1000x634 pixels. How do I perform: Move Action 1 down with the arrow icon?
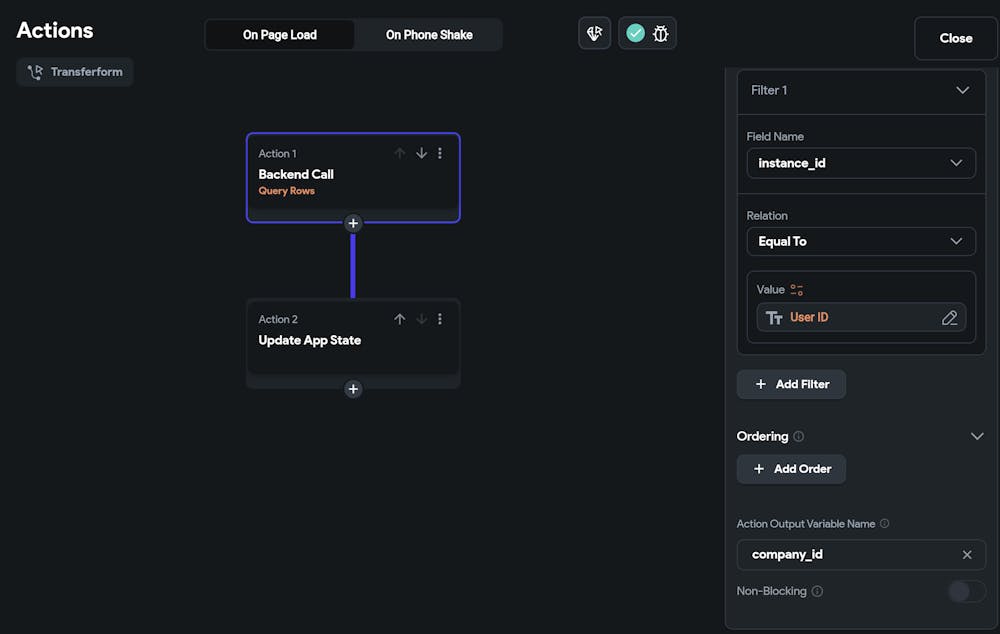(421, 153)
